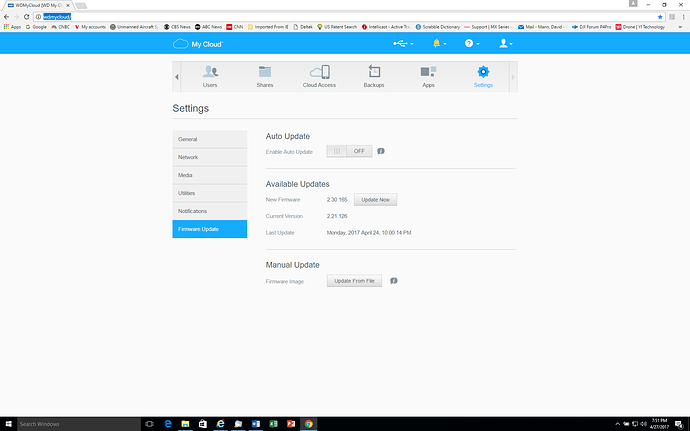690x431 pixels.
Task: Expand more bookmarks chevron
Action: 680,27
